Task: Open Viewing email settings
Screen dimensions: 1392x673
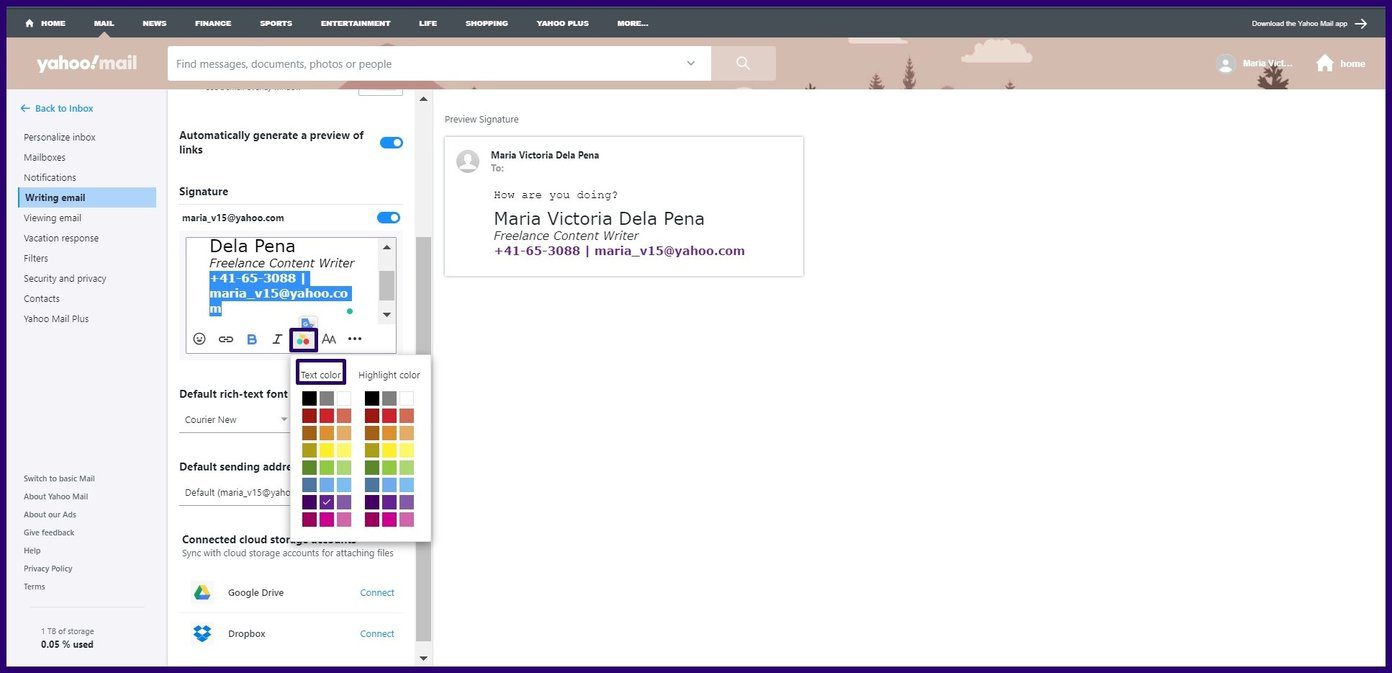Action: [53, 218]
